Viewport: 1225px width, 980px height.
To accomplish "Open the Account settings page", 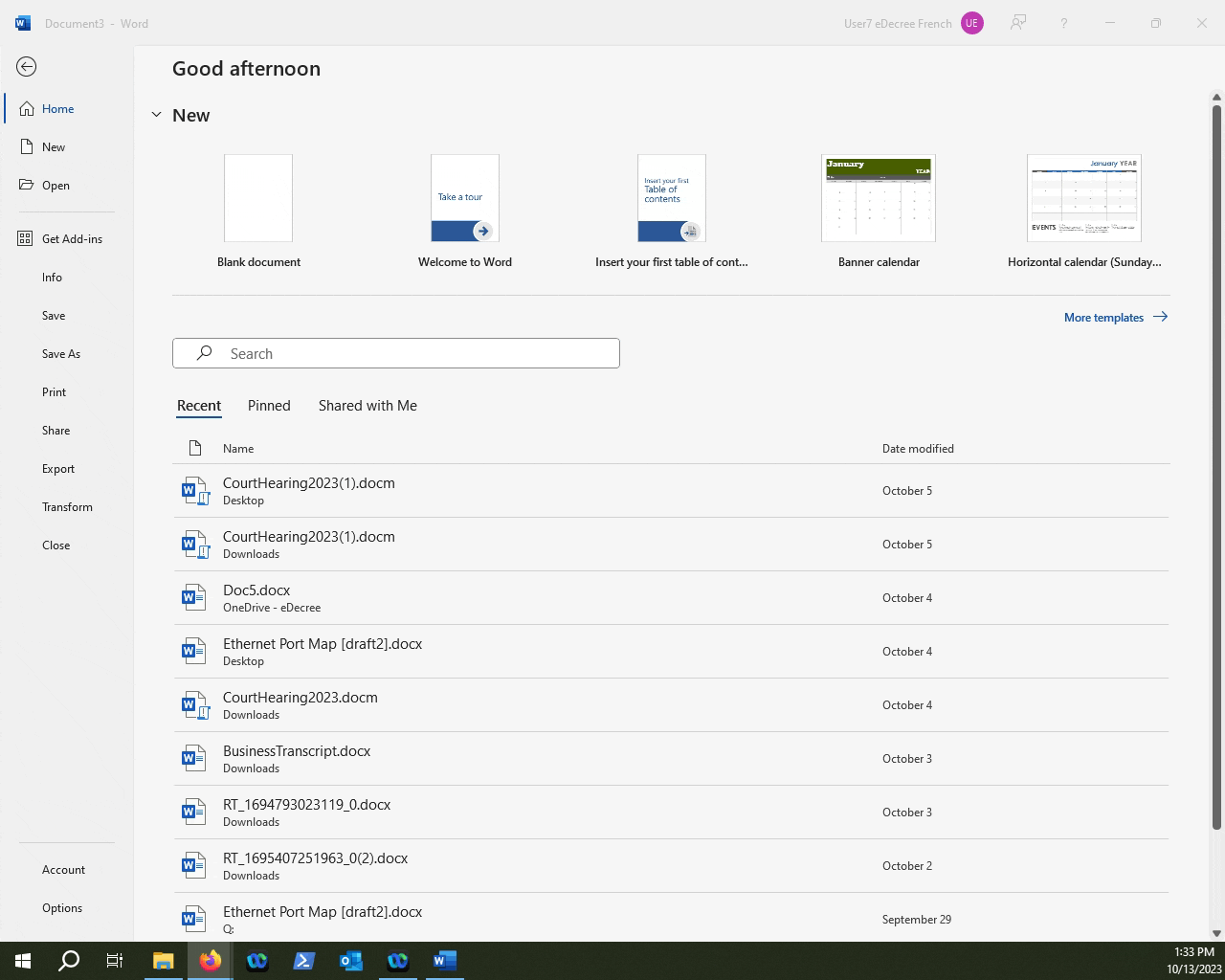I will coord(63,870).
